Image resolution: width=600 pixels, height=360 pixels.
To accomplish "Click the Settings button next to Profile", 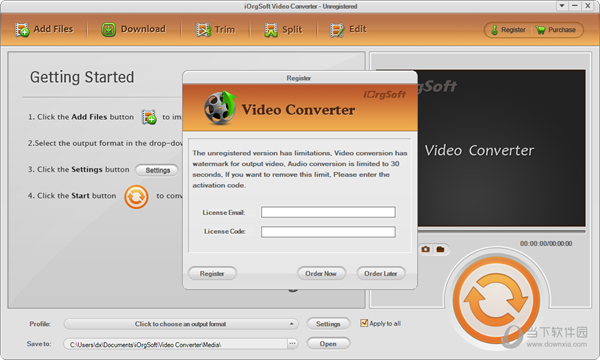I will point(328,324).
